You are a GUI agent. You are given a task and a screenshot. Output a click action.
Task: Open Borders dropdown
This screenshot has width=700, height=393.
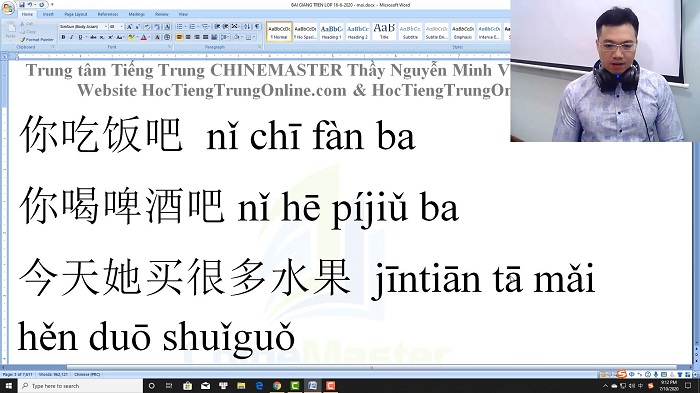254,37
